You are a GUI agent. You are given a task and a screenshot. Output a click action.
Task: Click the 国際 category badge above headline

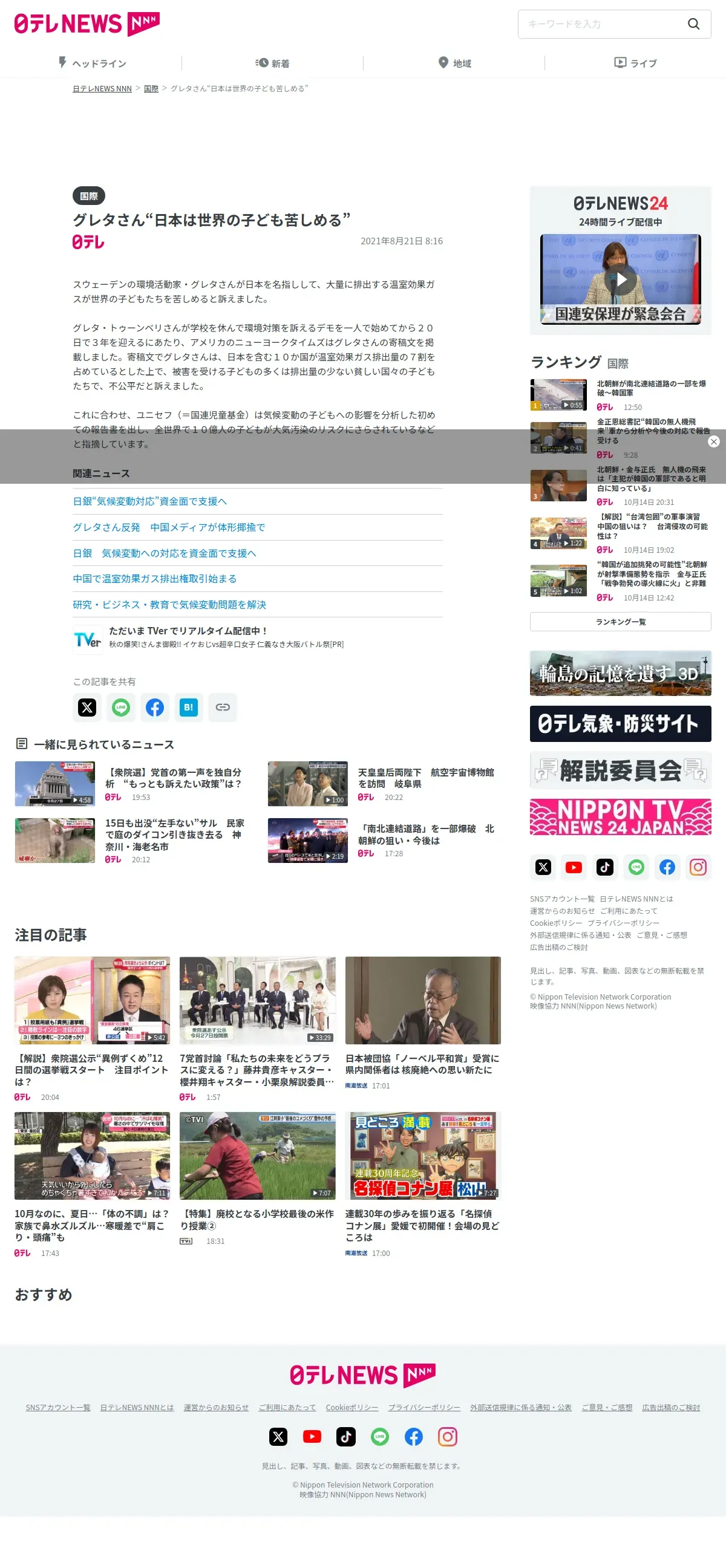click(x=89, y=196)
